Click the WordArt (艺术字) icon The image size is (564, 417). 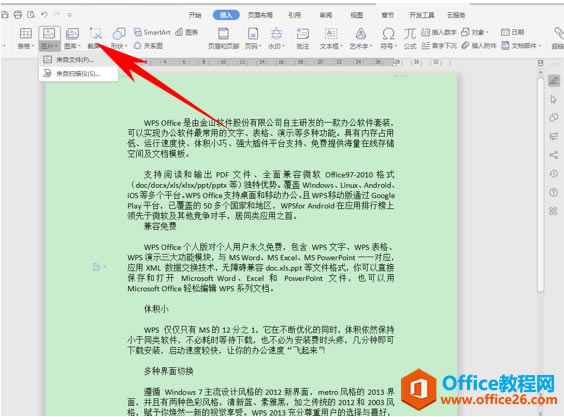pos(360,33)
